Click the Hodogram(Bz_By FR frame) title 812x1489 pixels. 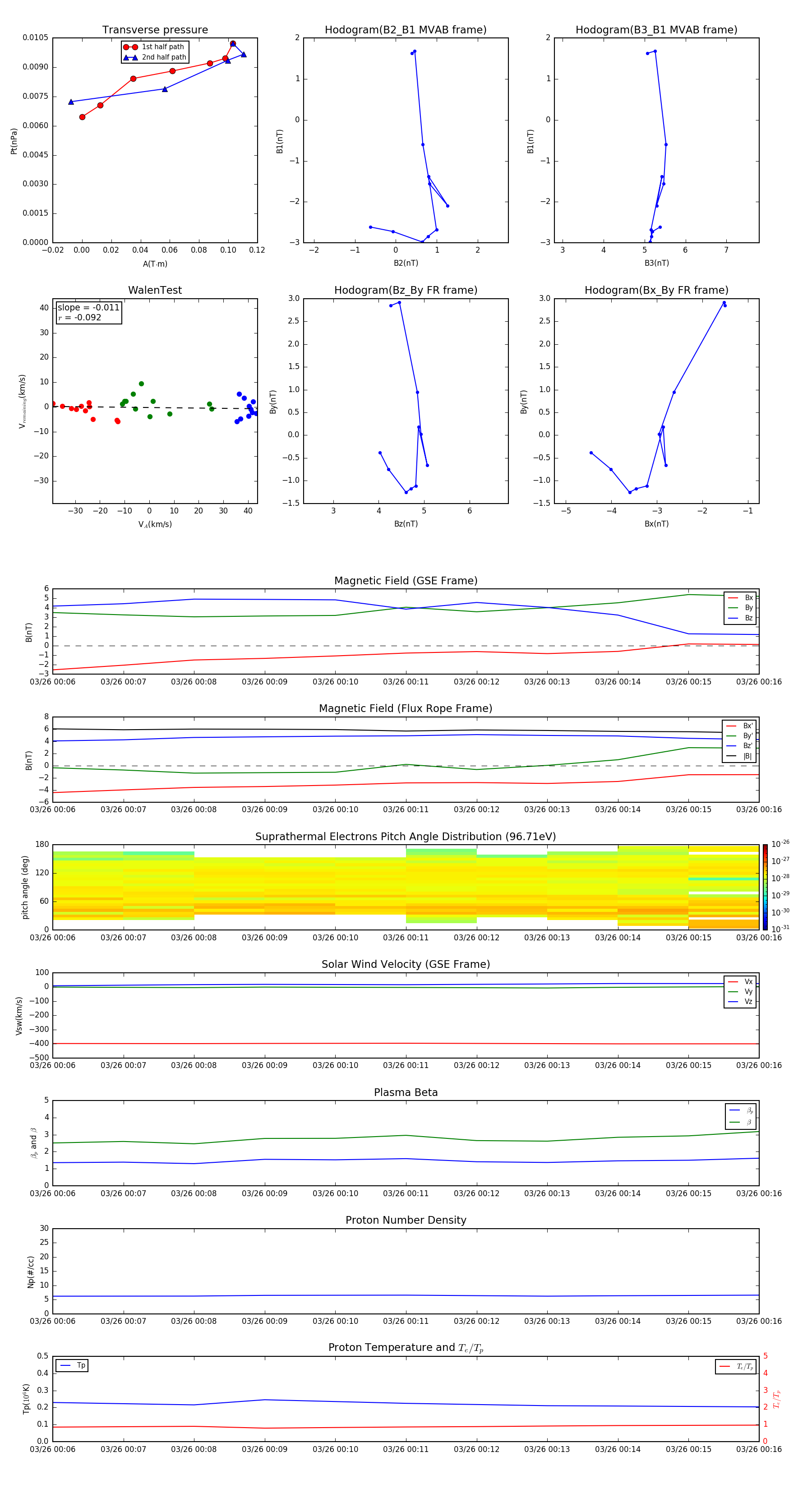[x=406, y=290]
